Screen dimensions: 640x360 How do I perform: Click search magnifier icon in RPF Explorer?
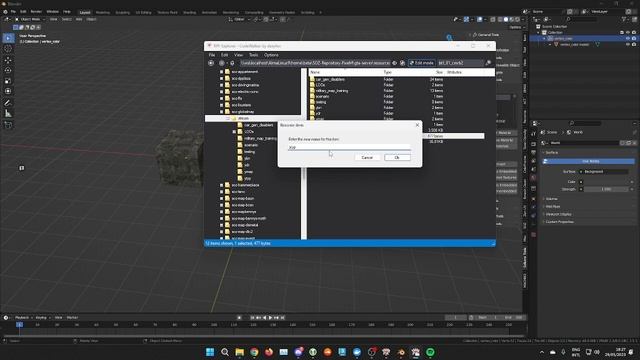pyautogui.click(x=488, y=63)
